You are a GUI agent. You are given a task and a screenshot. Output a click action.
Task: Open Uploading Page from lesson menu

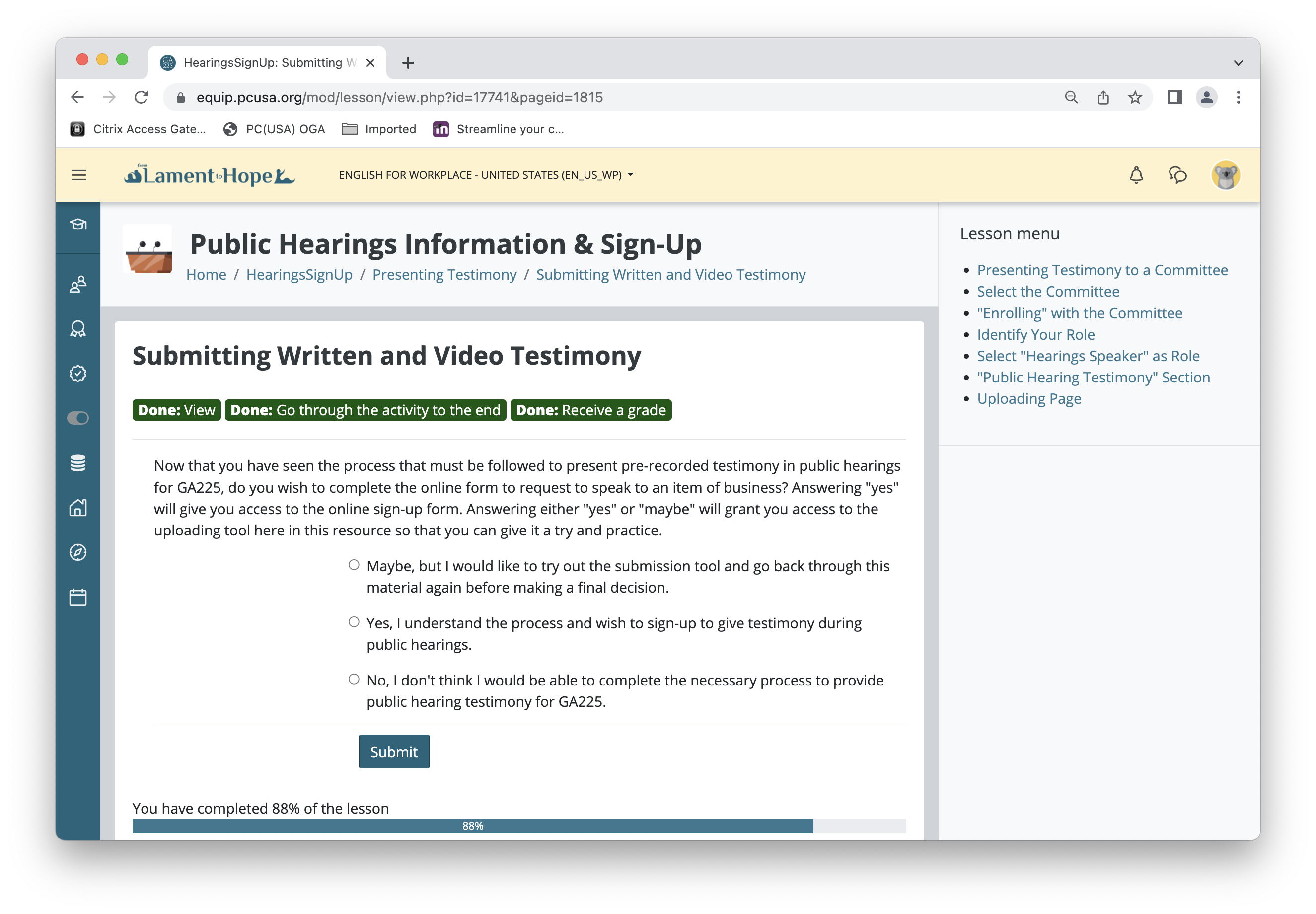coord(1029,398)
